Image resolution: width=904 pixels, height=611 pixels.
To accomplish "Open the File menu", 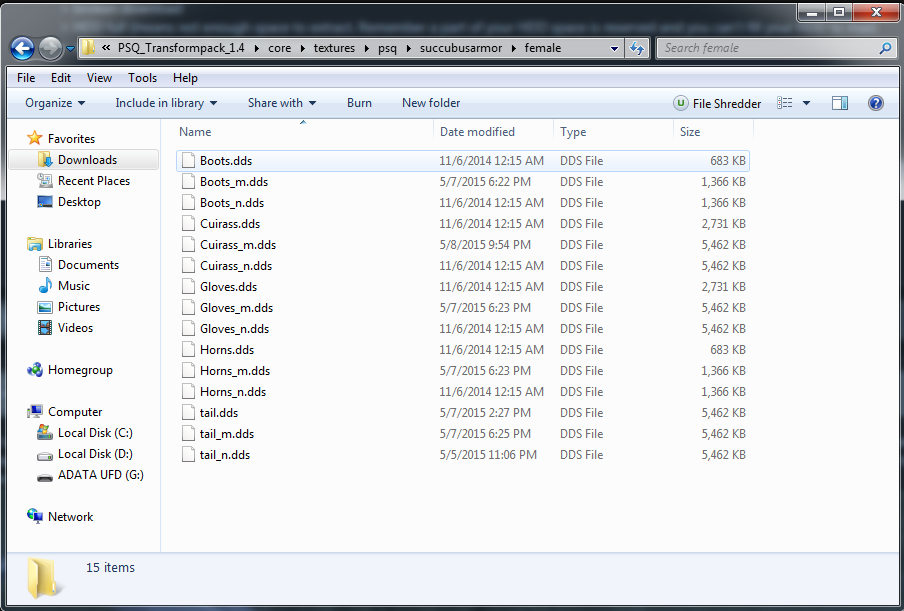I will [x=26, y=78].
